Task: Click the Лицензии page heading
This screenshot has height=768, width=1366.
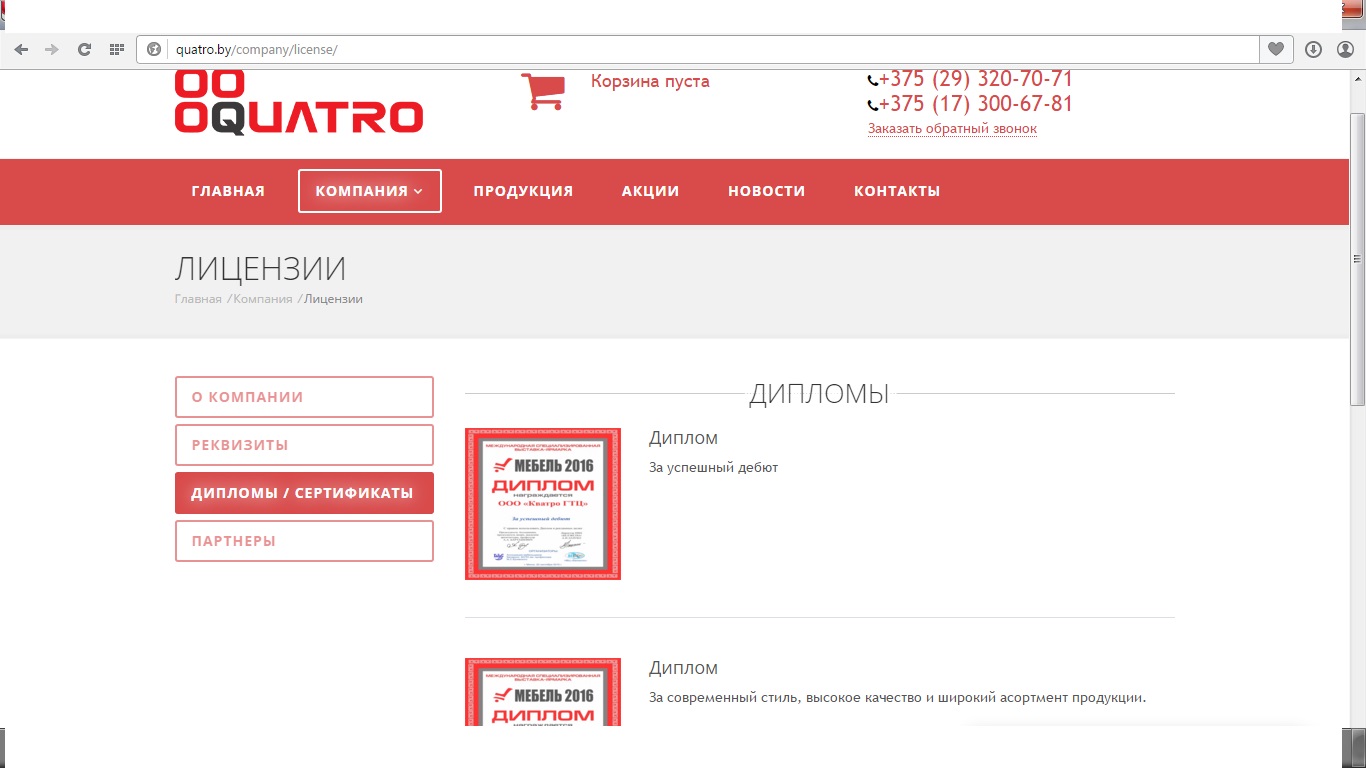Action: pyautogui.click(x=260, y=269)
